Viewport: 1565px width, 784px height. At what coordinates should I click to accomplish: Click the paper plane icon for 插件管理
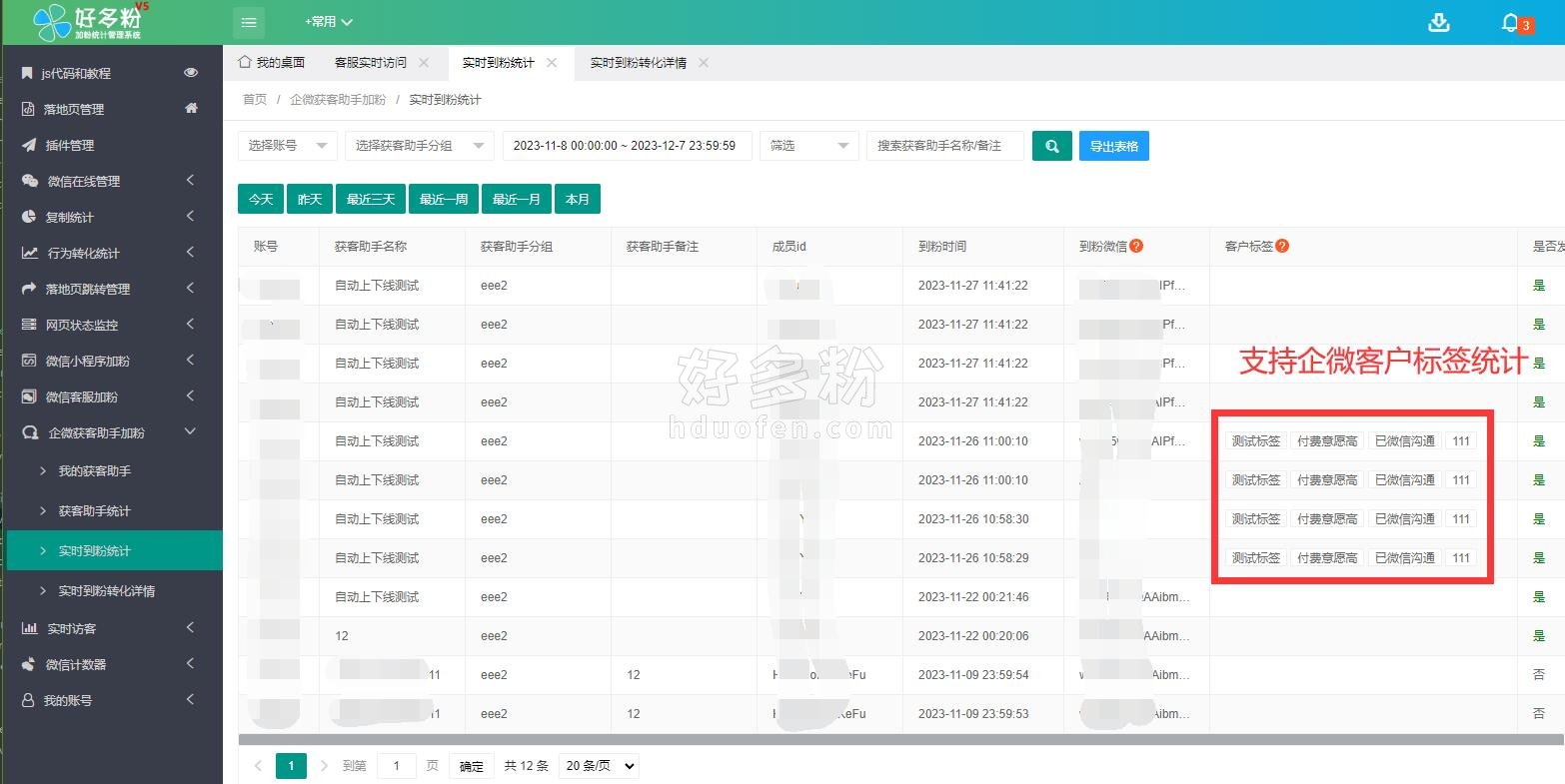pos(28,145)
